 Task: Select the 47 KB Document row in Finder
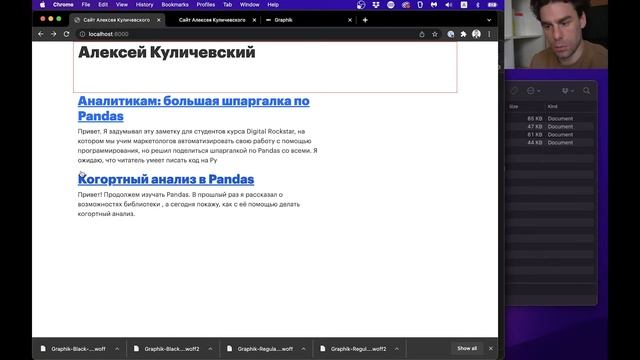point(550,127)
